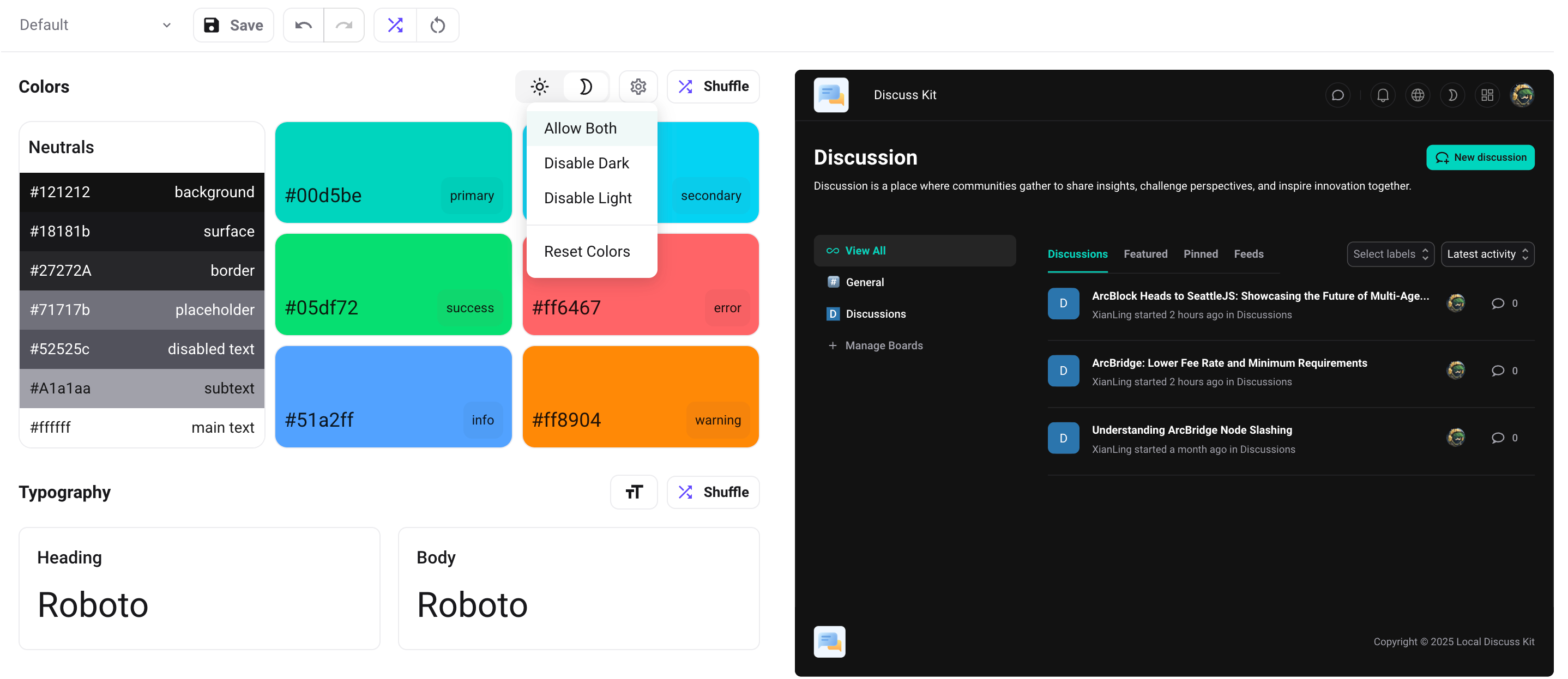The width and height of the screenshot is (1568, 679).
Task: Select the #00d5be primary color swatch
Action: click(393, 172)
